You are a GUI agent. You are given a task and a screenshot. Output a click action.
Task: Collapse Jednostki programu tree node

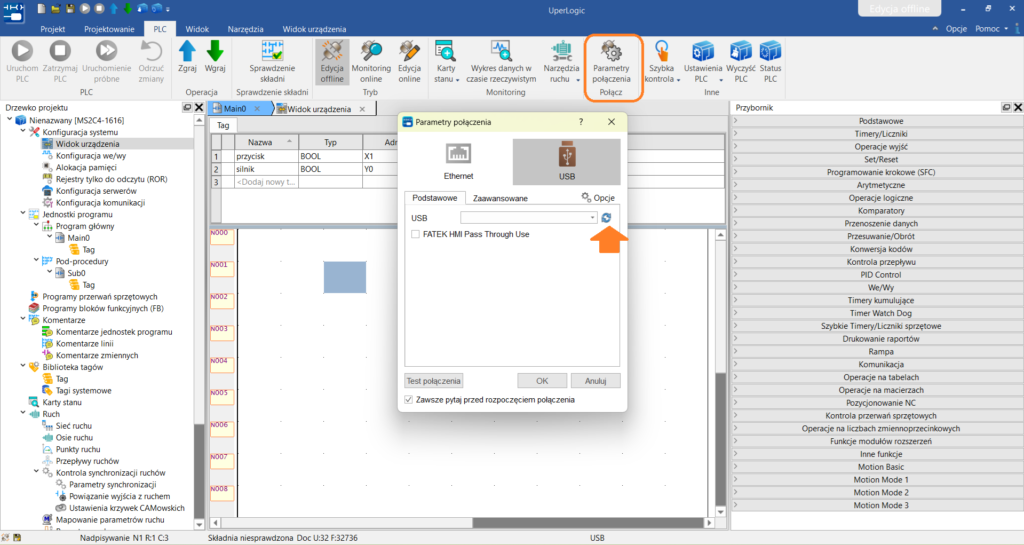(x=23, y=214)
